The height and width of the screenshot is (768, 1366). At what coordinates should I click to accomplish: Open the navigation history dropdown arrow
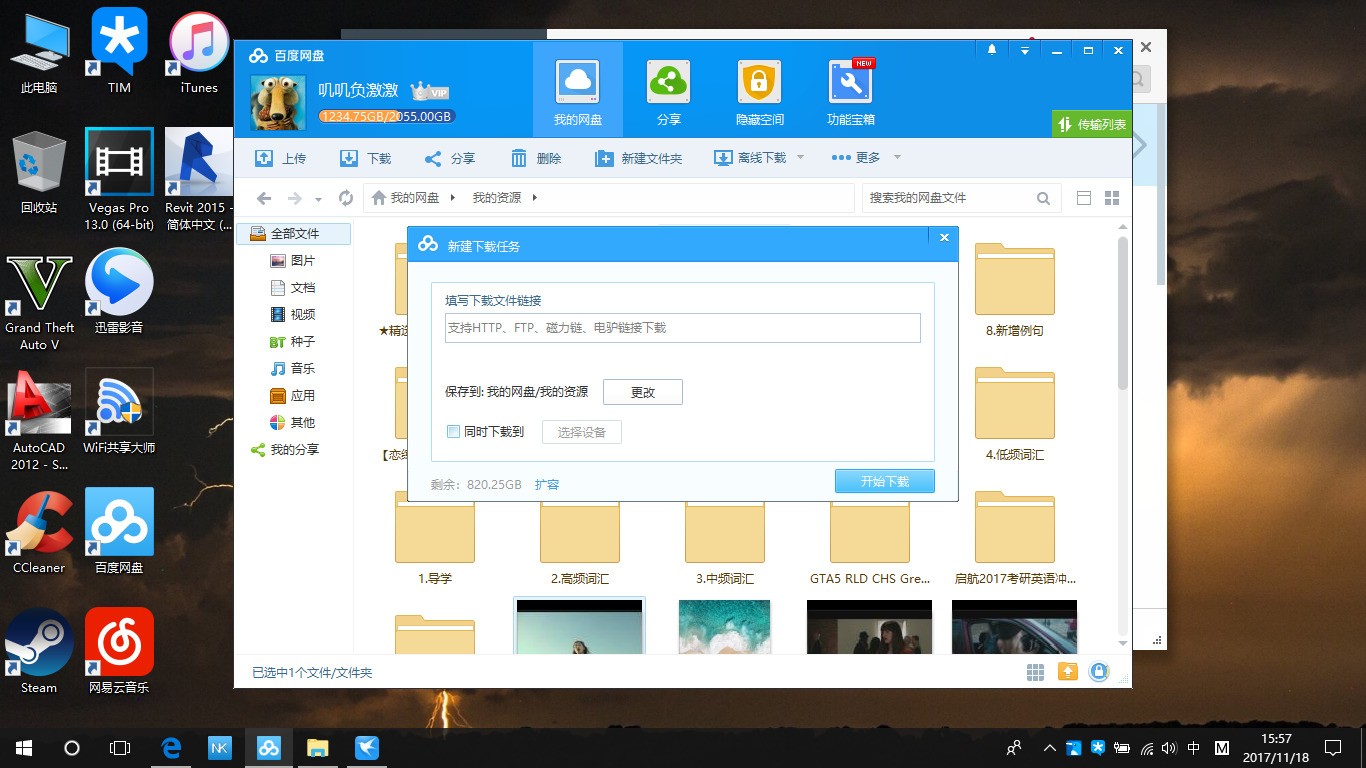pyautogui.click(x=319, y=199)
